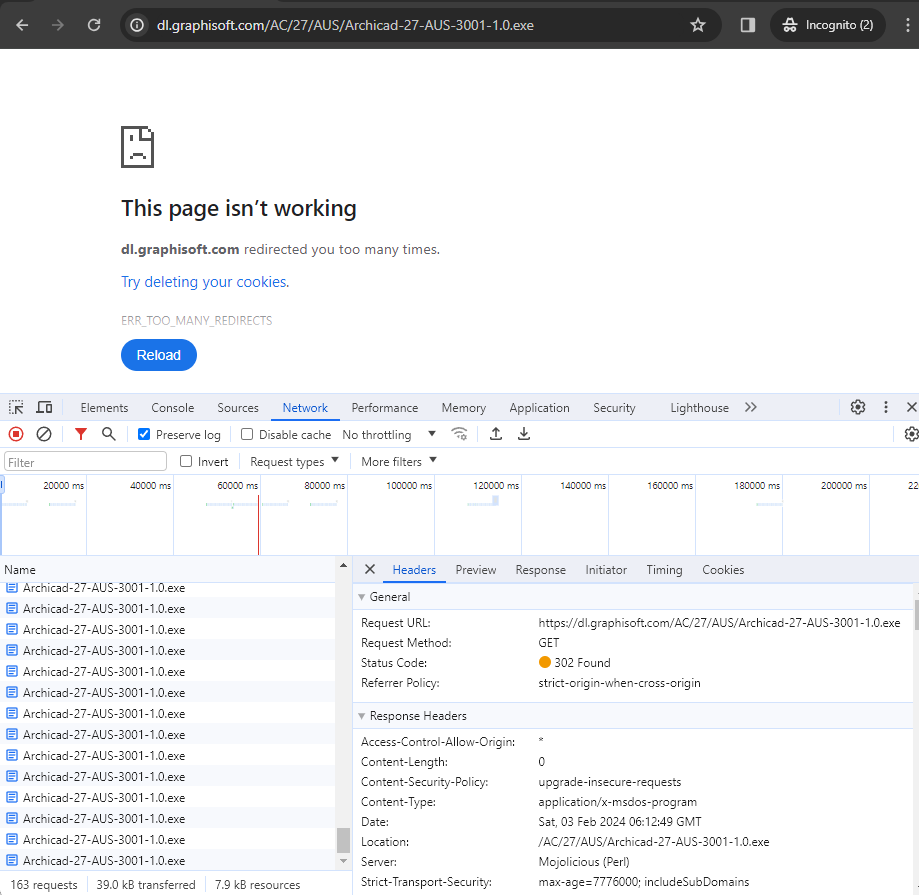Open the Memory tab
The width and height of the screenshot is (919, 895).
464,408
